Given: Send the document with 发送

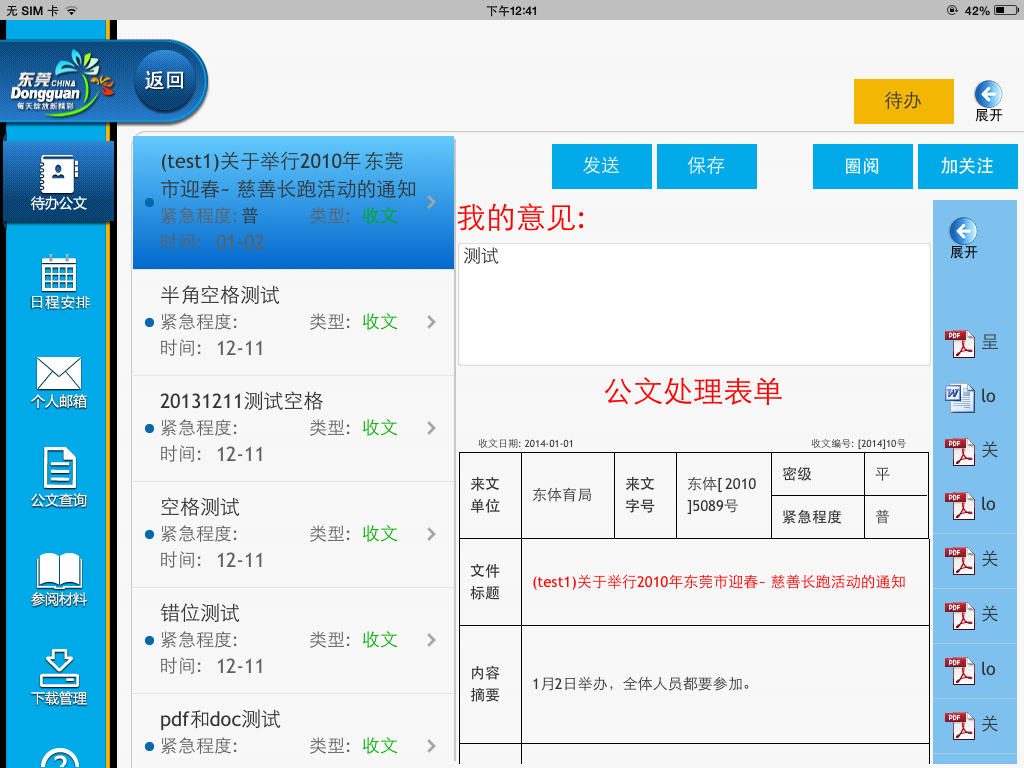Looking at the screenshot, I should [601, 166].
